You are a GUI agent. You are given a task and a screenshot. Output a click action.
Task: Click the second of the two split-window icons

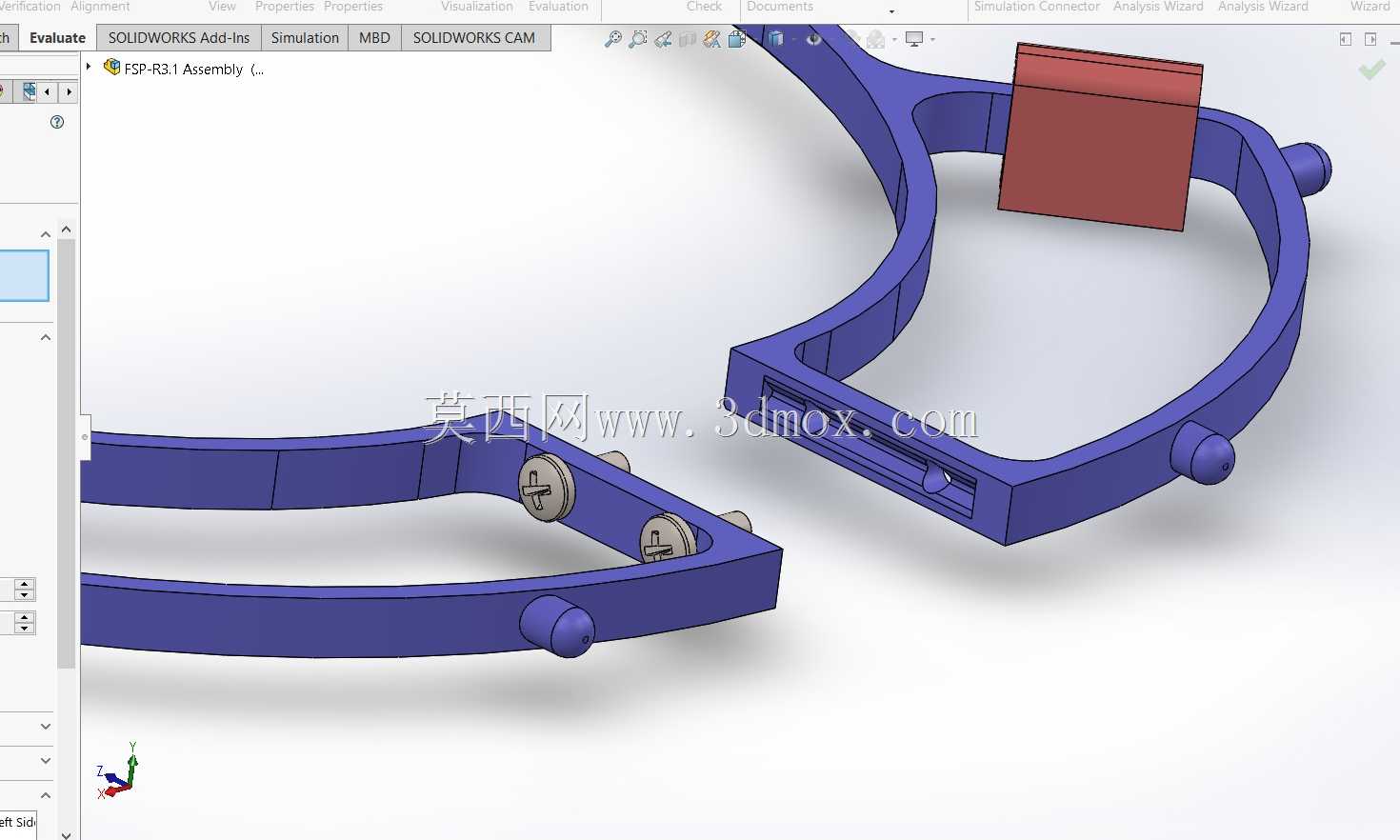coord(1370,39)
